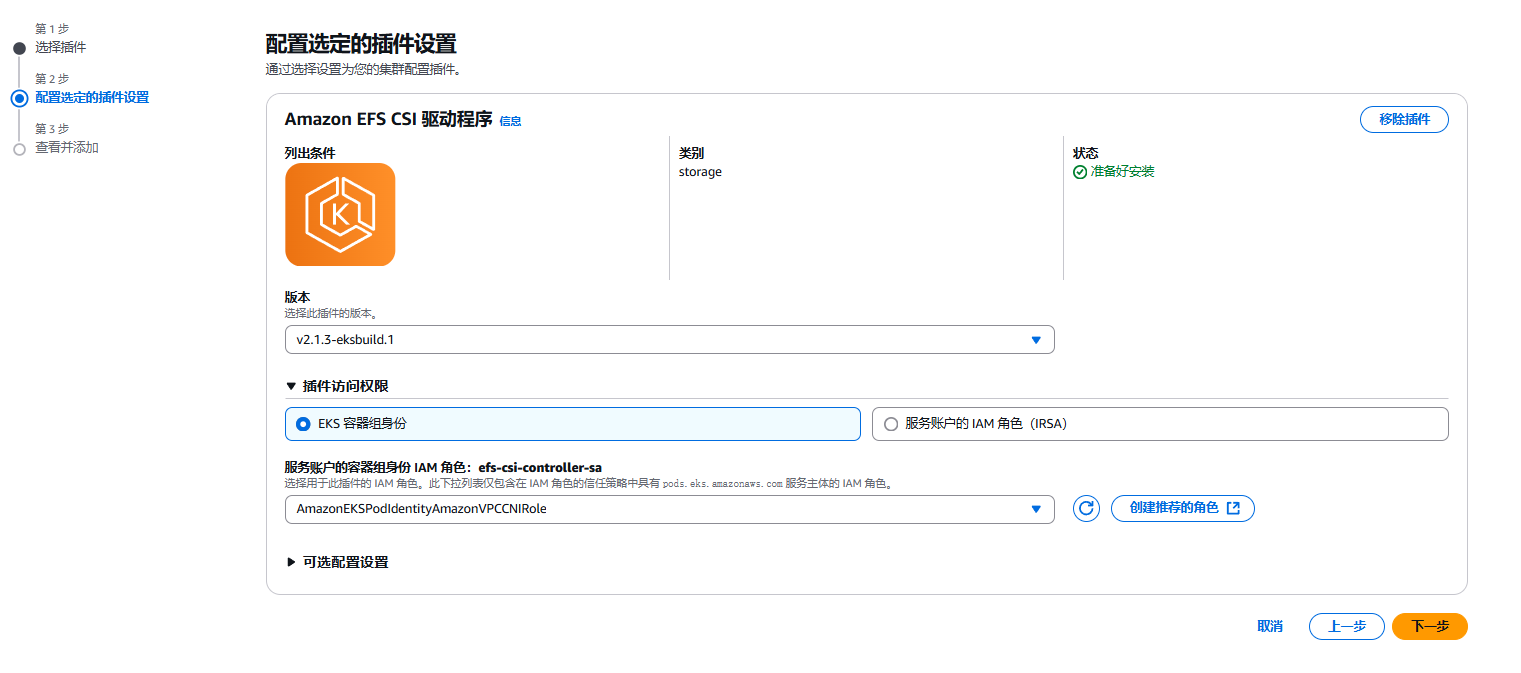Proceed with 下一步 button
The height and width of the screenshot is (673, 1521).
1430,626
